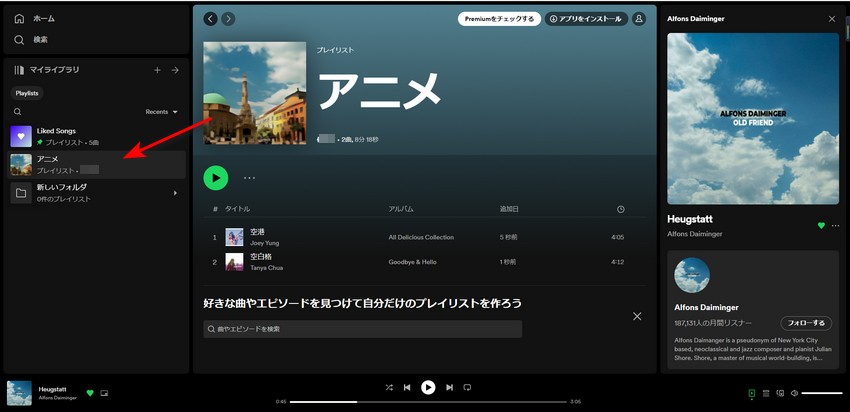Play the アニメ playlist green button
Image resolution: width=850 pixels, height=412 pixels.
coord(216,178)
